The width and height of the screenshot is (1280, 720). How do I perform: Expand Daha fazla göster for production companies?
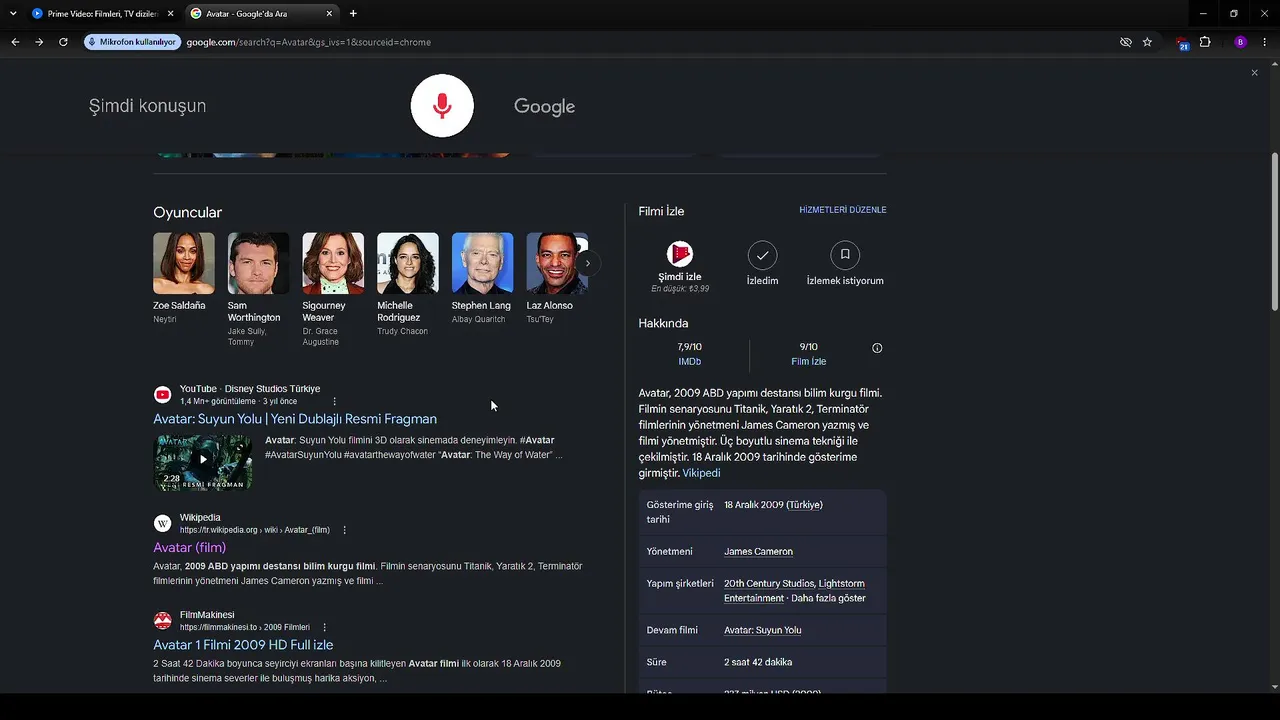828,598
